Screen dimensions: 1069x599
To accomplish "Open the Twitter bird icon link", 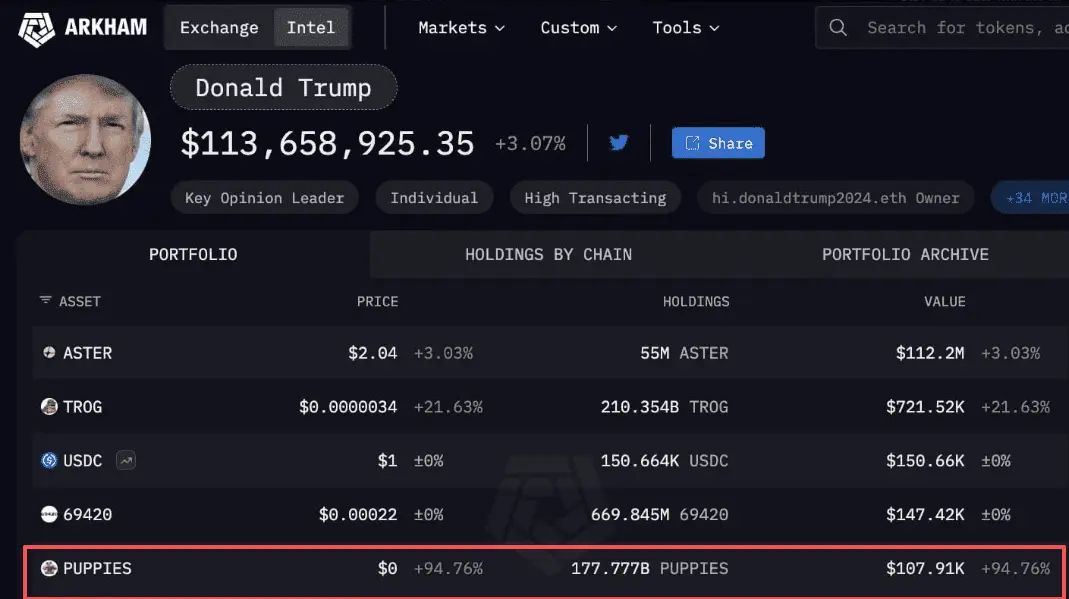I will [x=618, y=143].
